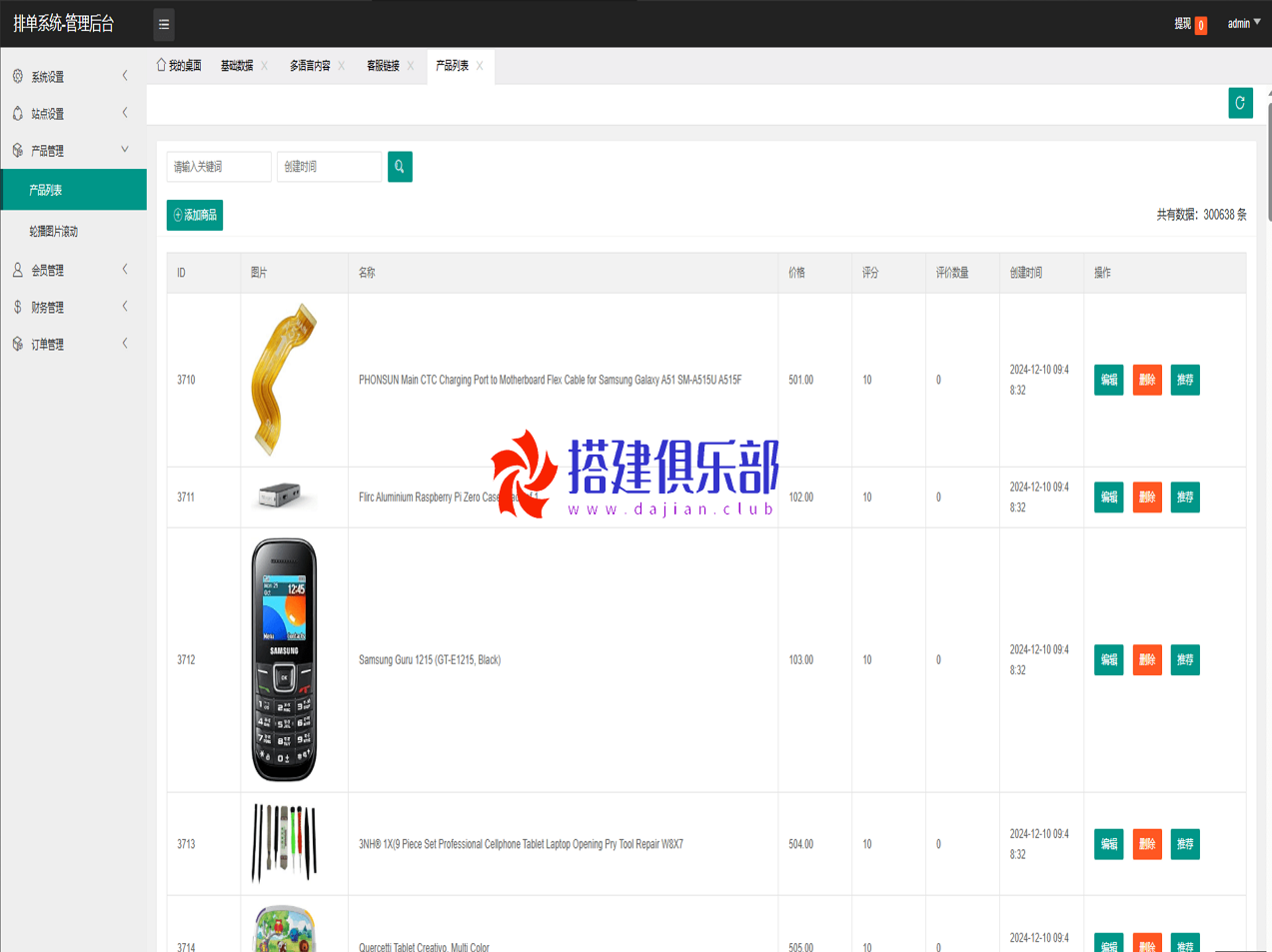Select 产品列表 in the sidebar submenu
This screenshot has width=1272, height=952.
(x=74, y=190)
